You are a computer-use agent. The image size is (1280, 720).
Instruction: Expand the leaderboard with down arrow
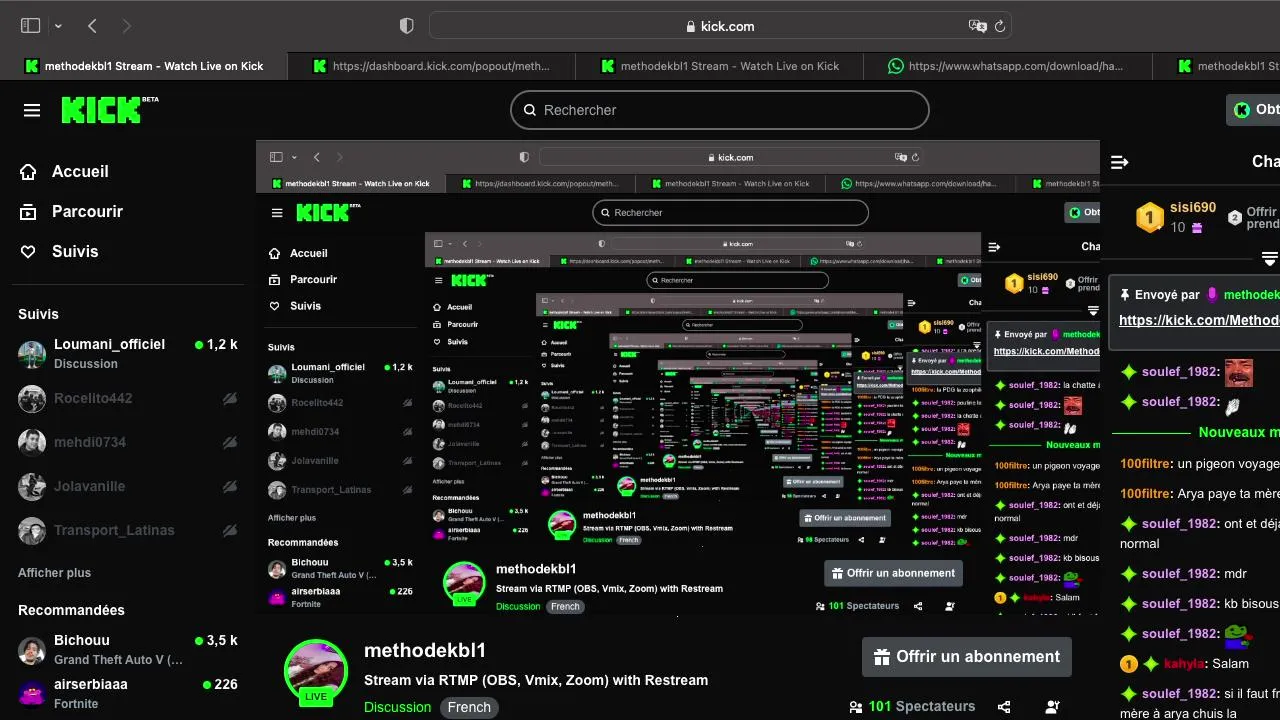pos(1270,259)
